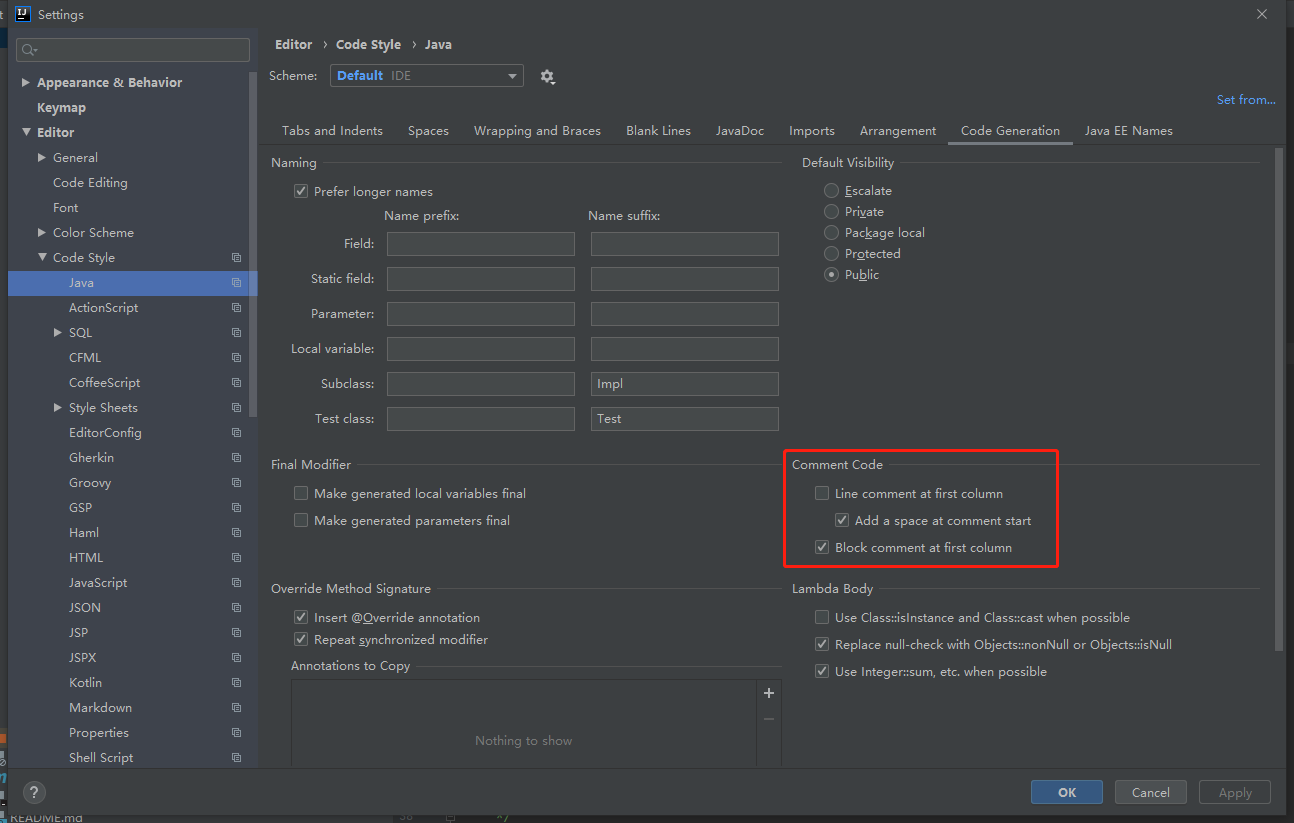This screenshot has width=1294, height=823.
Task: Click the copy icon next to Style Sheets
Action: click(236, 408)
